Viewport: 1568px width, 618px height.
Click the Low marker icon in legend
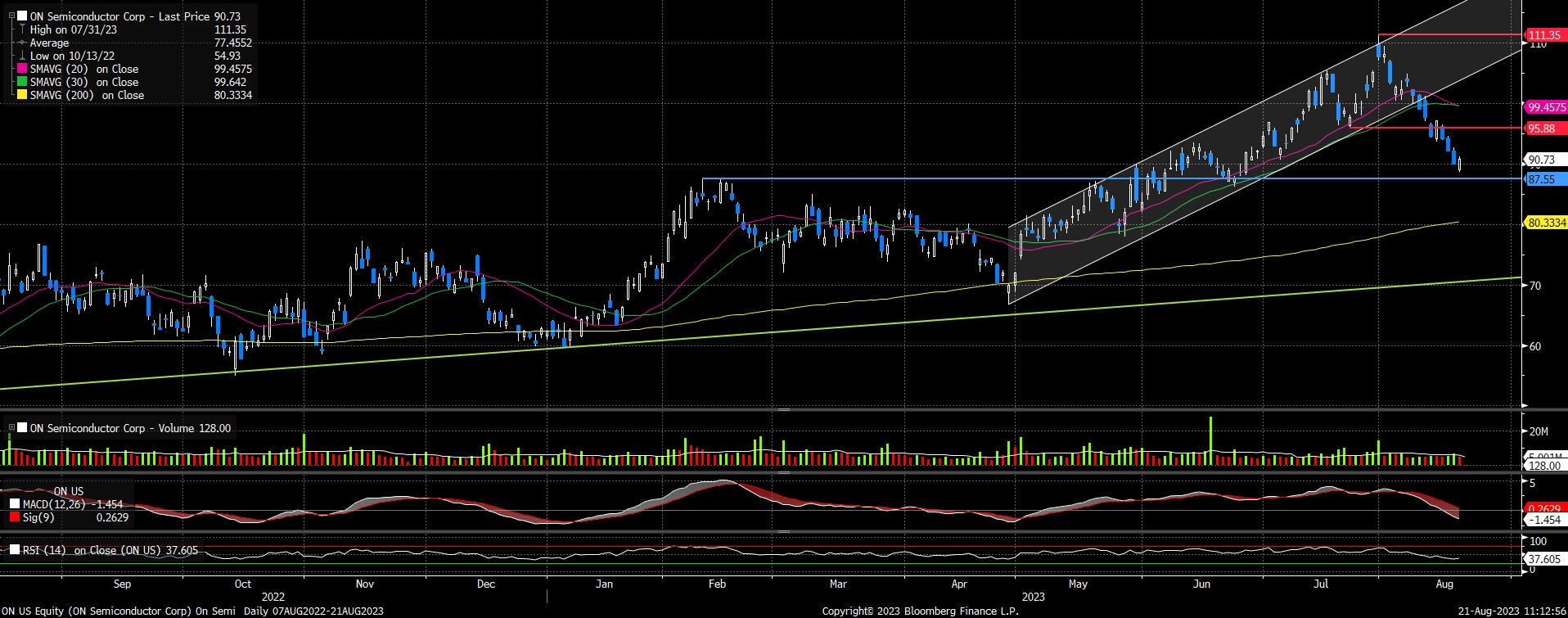tap(22, 56)
